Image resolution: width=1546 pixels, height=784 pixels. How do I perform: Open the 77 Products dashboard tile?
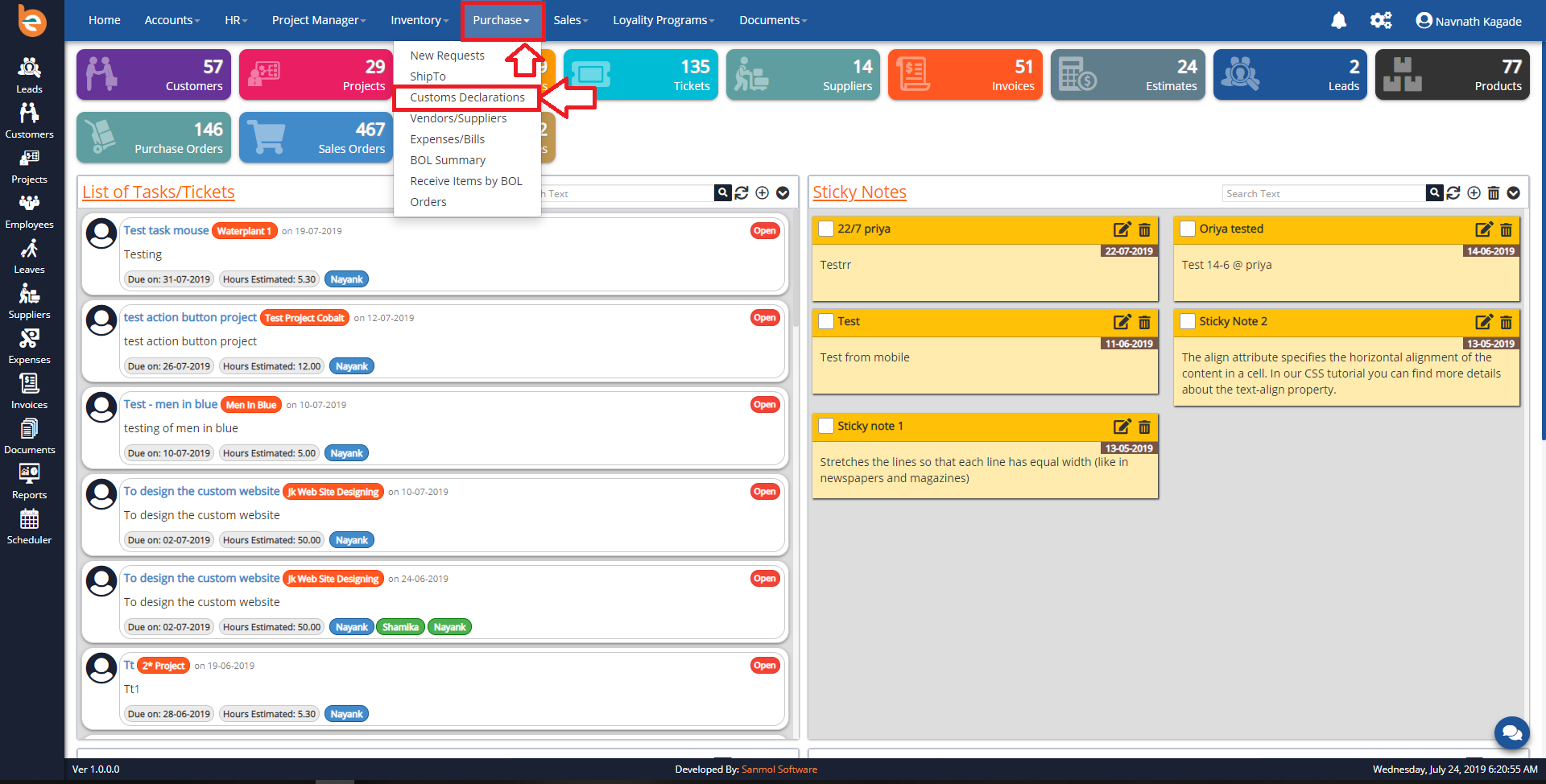click(x=1452, y=75)
